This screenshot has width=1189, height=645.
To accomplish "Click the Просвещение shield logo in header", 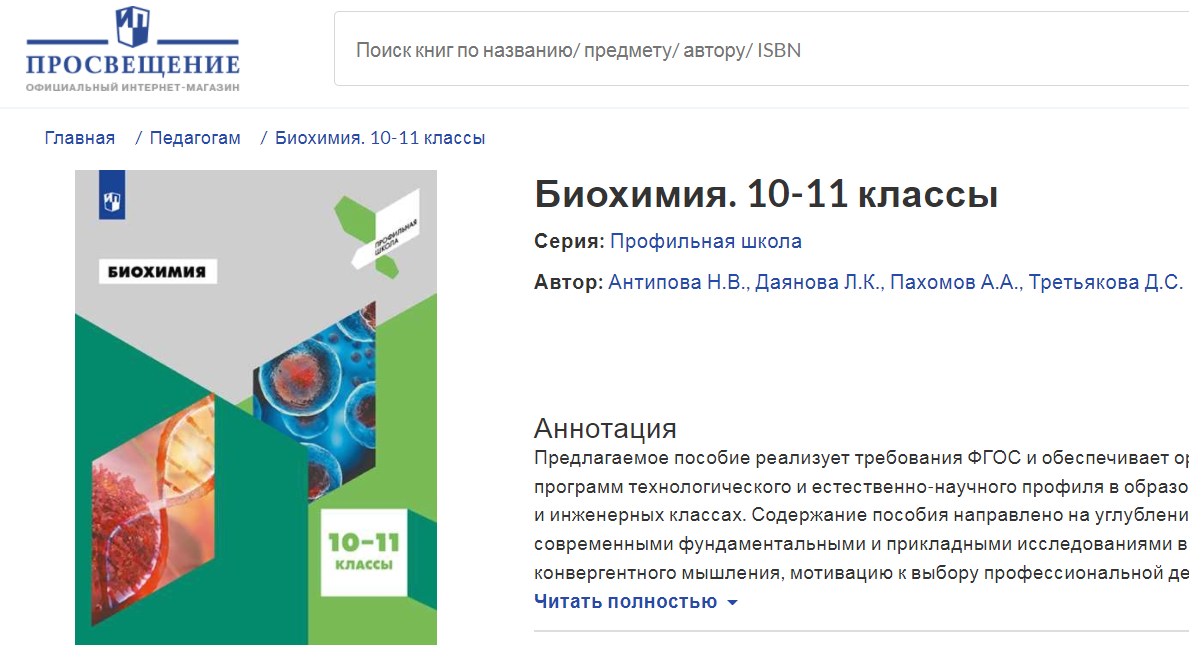I will click(133, 28).
